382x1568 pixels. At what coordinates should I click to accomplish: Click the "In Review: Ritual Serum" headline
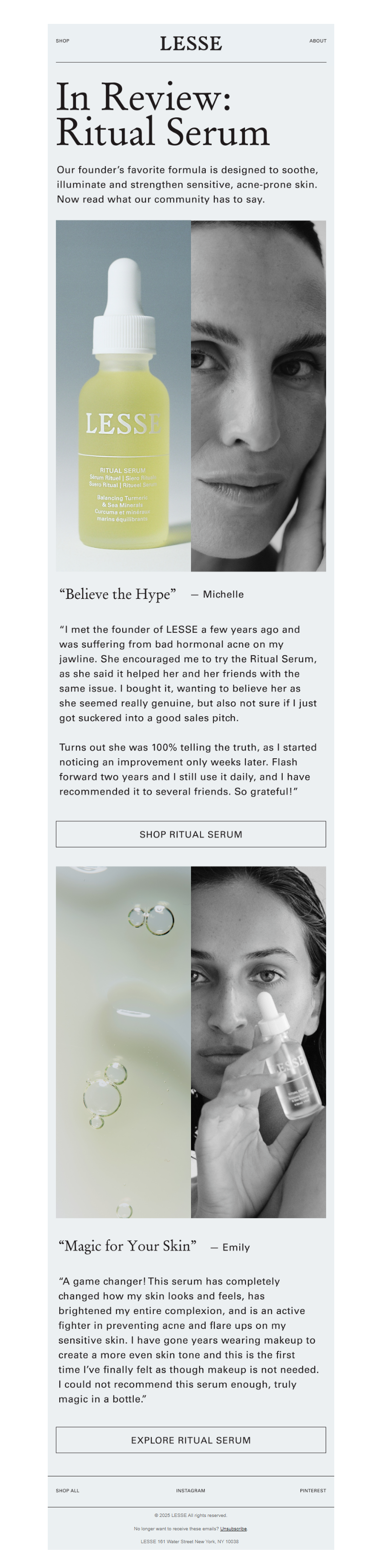tap(163, 115)
